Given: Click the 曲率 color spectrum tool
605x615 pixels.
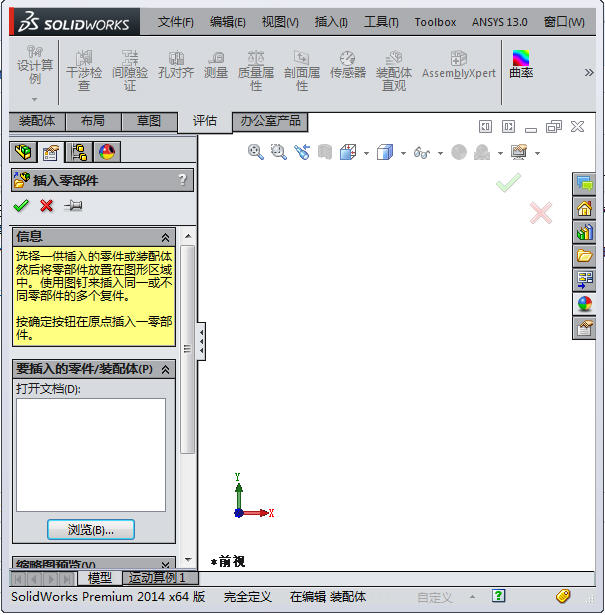Looking at the screenshot, I should pos(521,66).
